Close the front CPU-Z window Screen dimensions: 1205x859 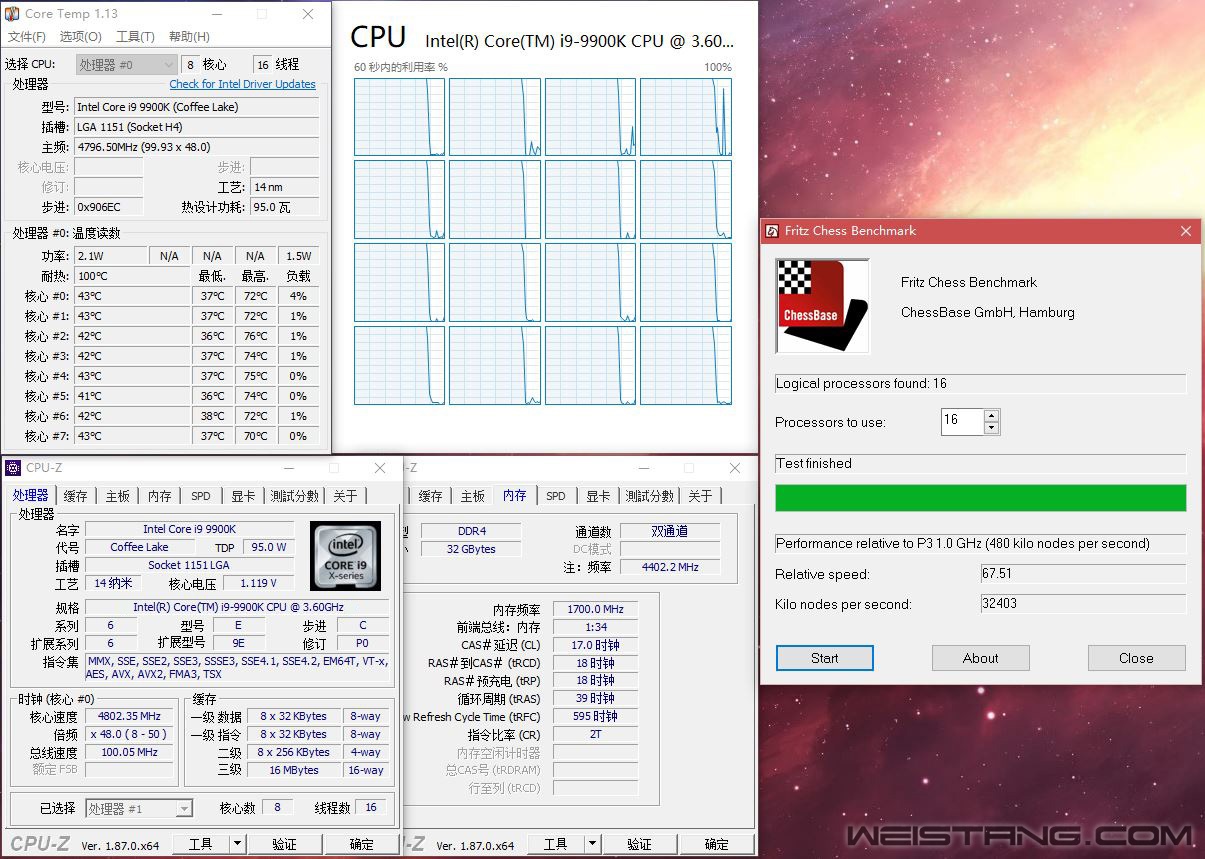[380, 467]
